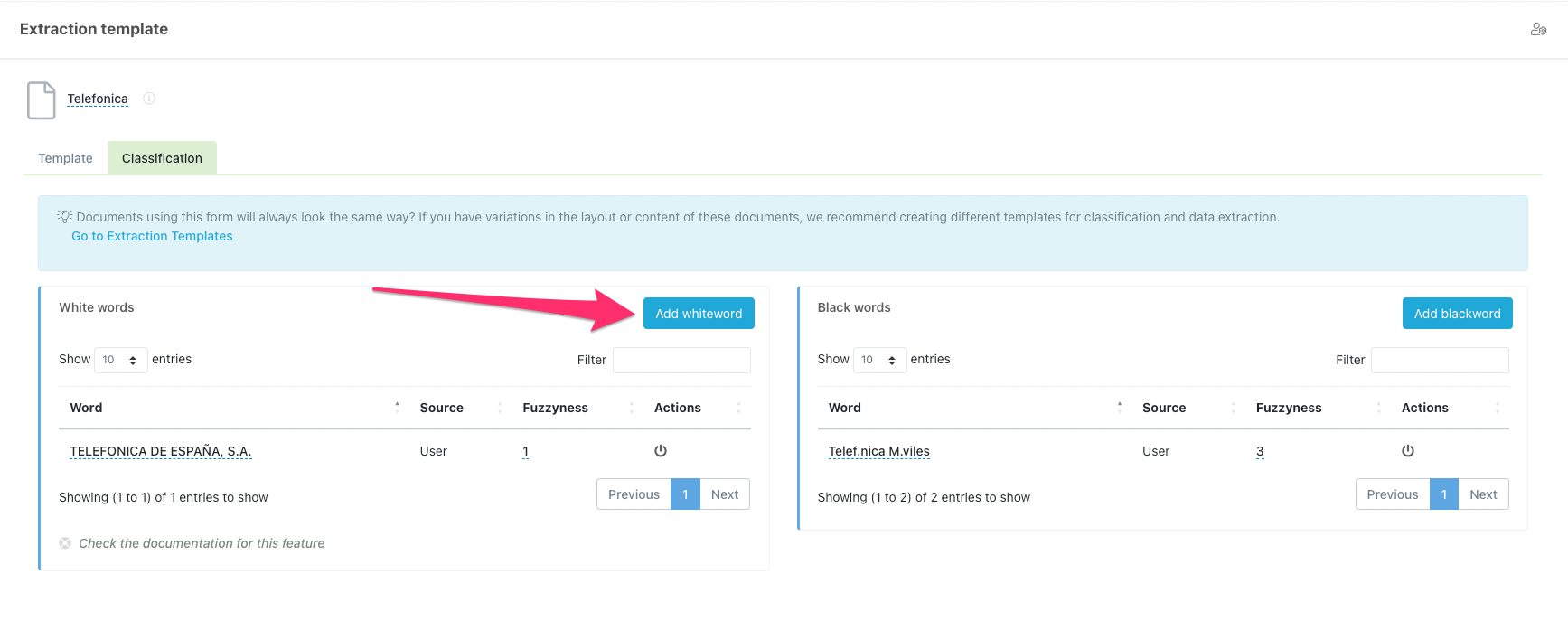Click Add whiteword button
The height and width of the screenshot is (621, 1568).
699,314
